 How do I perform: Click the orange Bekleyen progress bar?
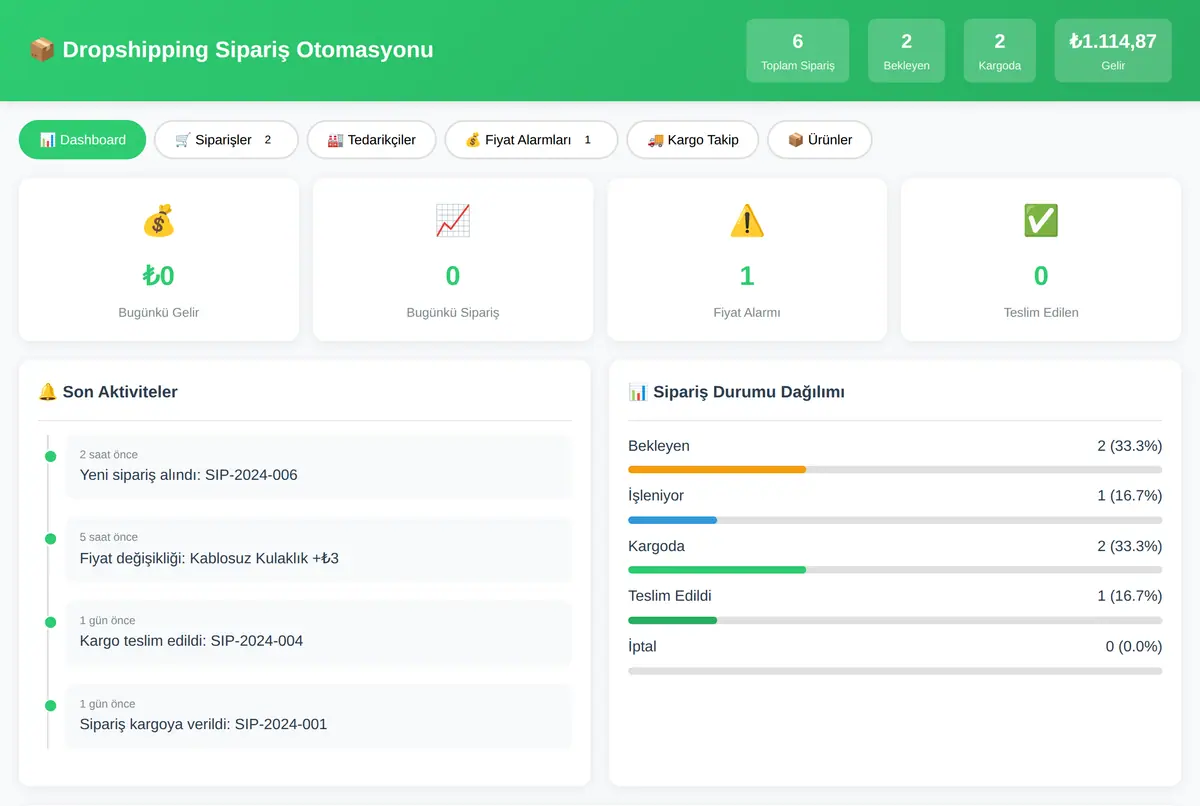click(717, 469)
